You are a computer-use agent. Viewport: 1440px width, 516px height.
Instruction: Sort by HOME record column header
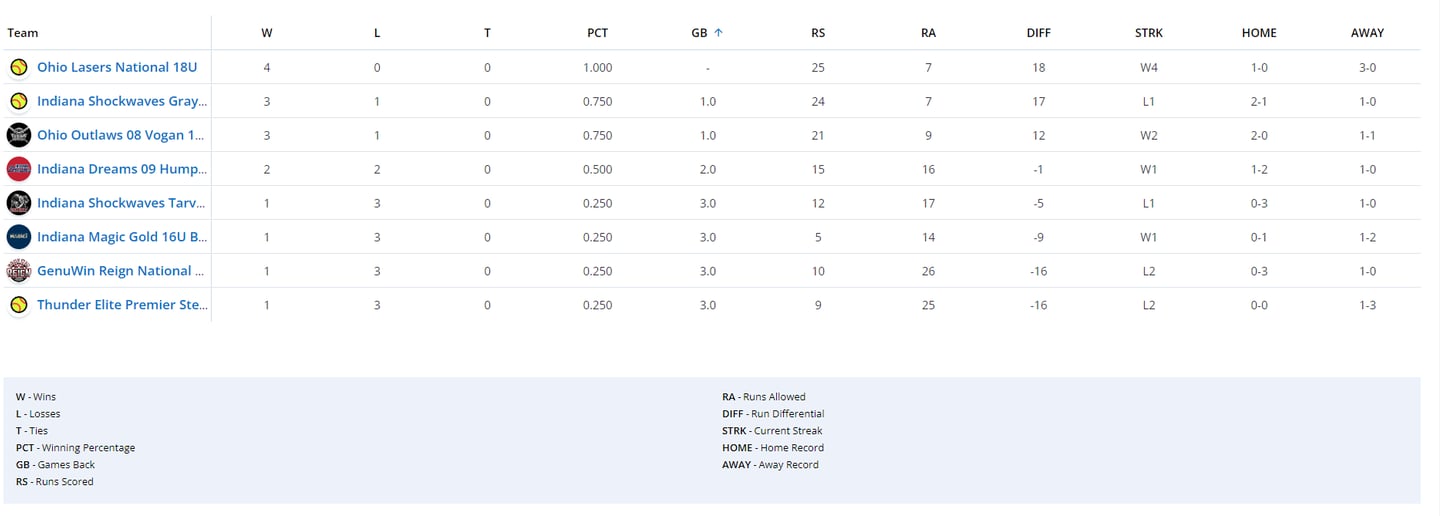coord(1259,33)
